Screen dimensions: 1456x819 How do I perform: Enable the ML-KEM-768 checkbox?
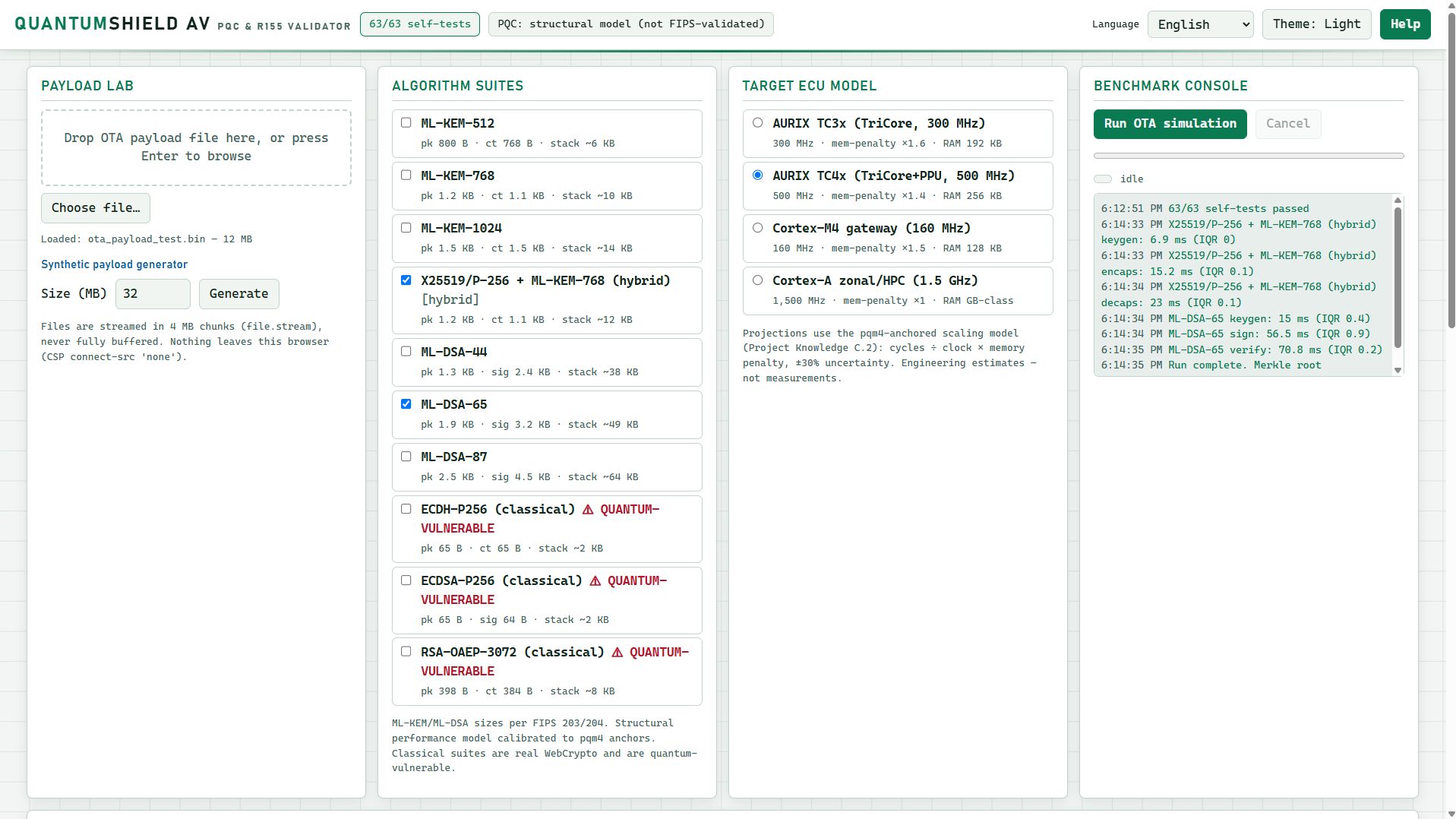[x=406, y=175]
